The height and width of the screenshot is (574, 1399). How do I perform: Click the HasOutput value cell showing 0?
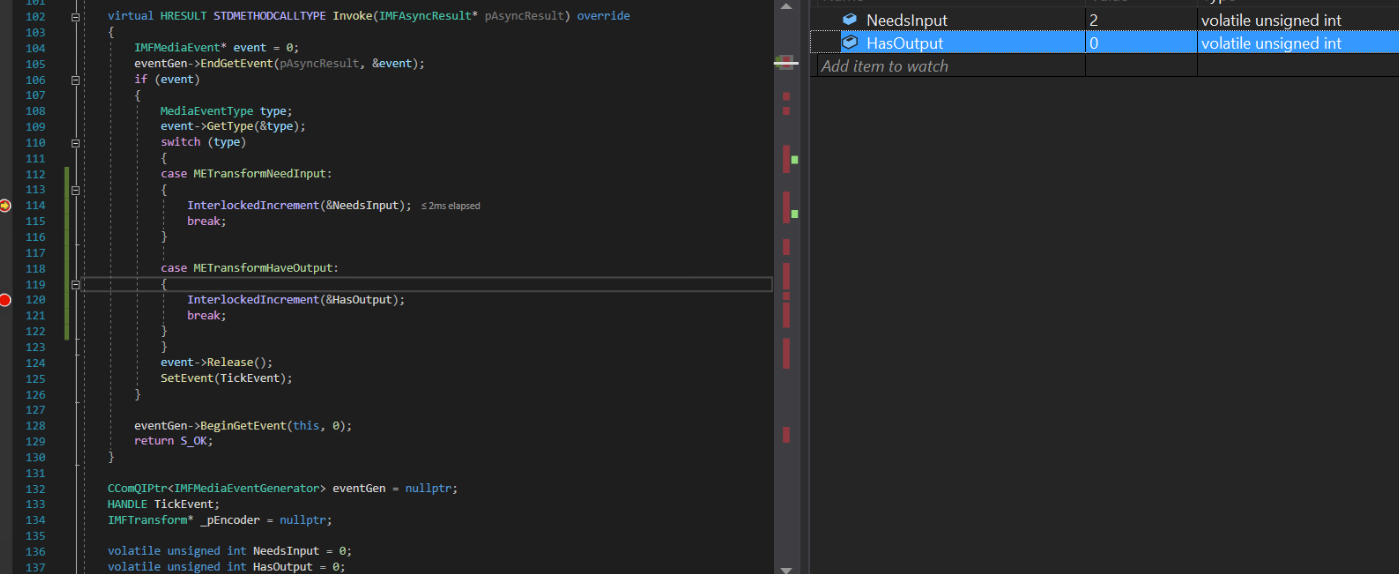[x=1141, y=43]
